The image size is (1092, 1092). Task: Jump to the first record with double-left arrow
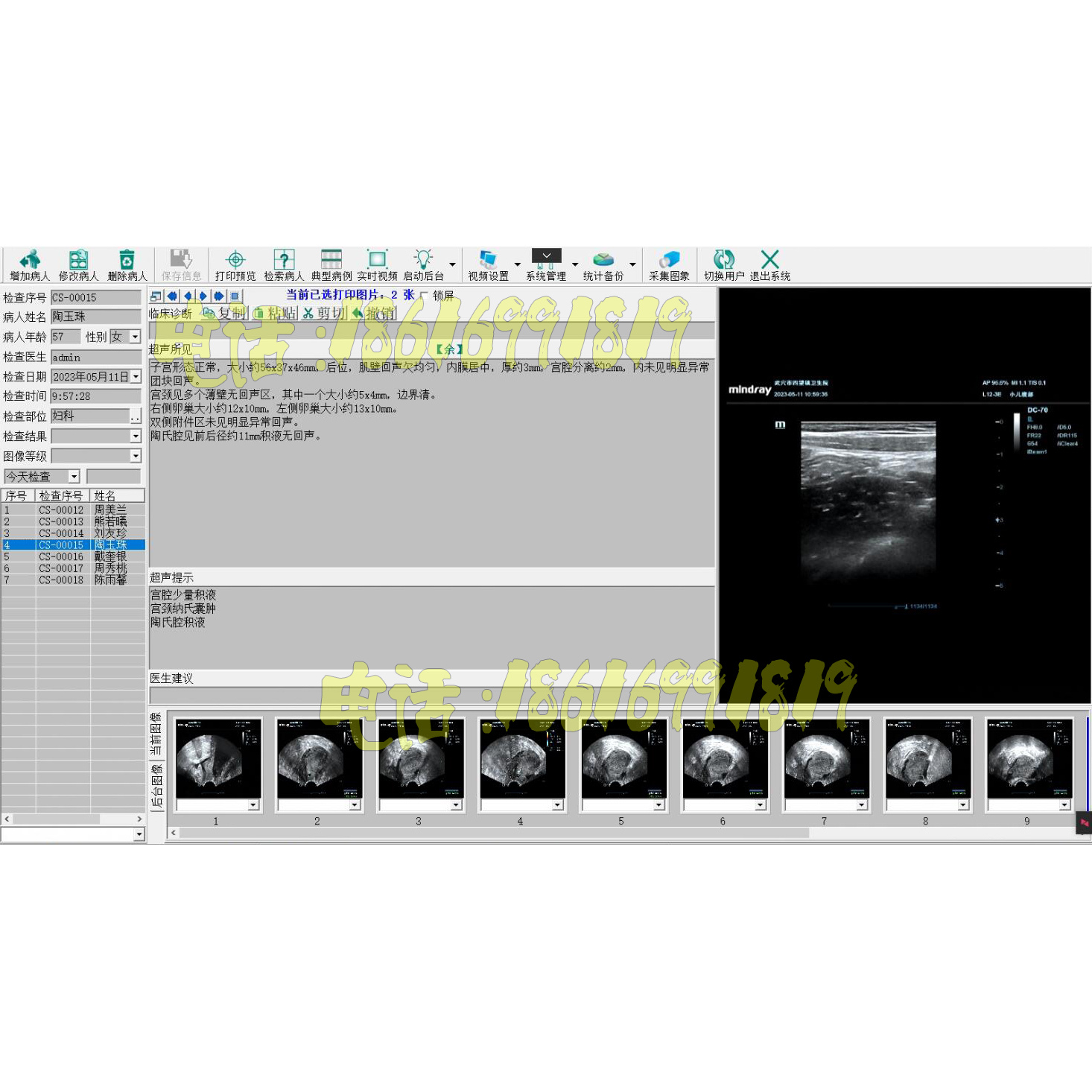[x=172, y=296]
